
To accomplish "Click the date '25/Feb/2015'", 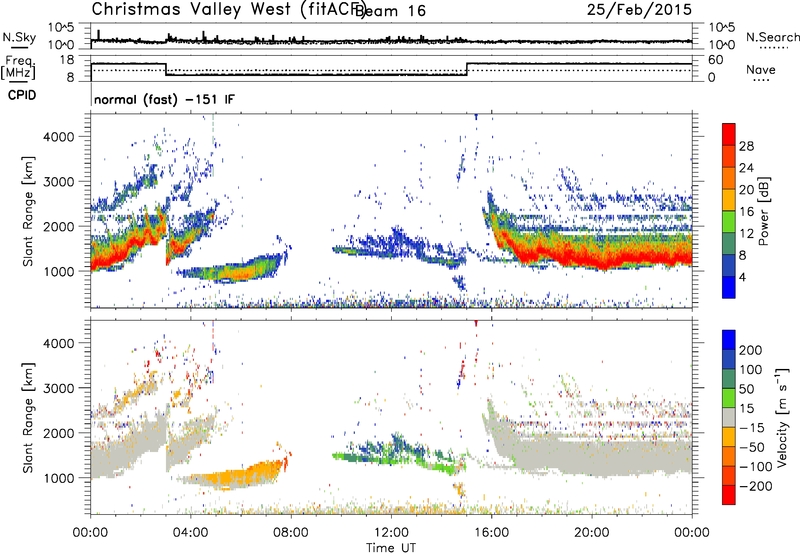I will (639, 9).
